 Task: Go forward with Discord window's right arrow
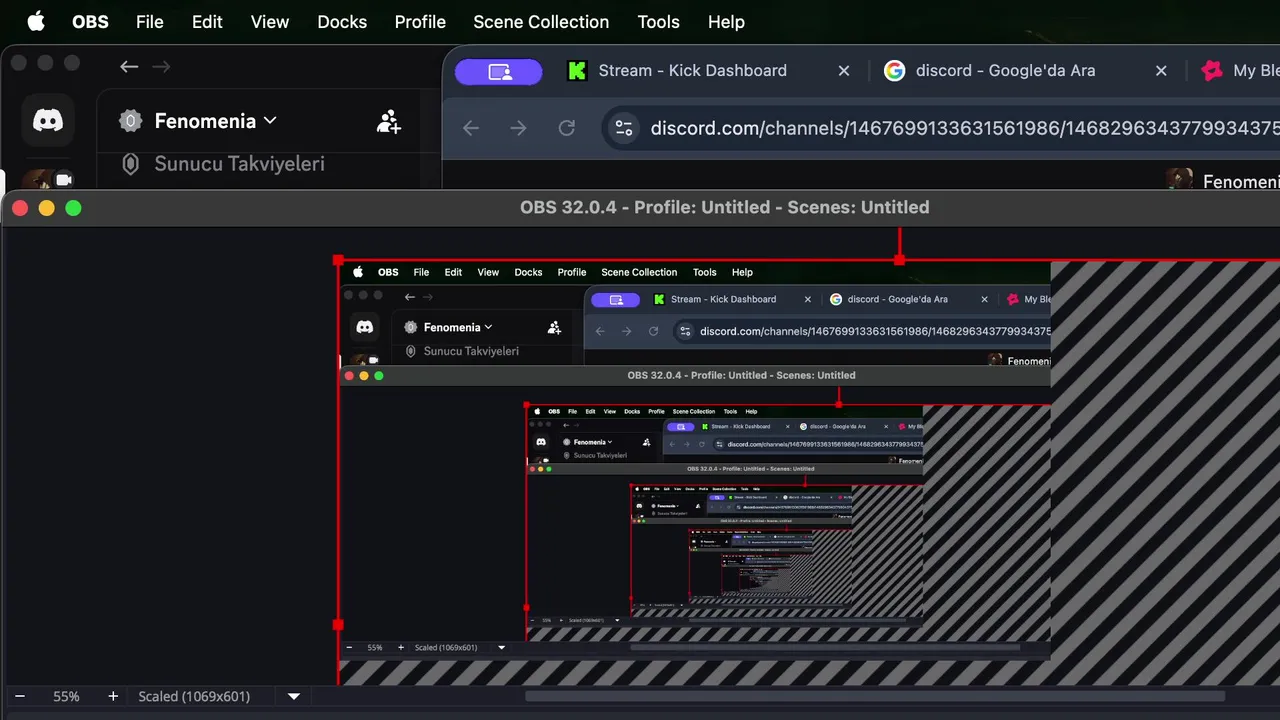pos(161,67)
